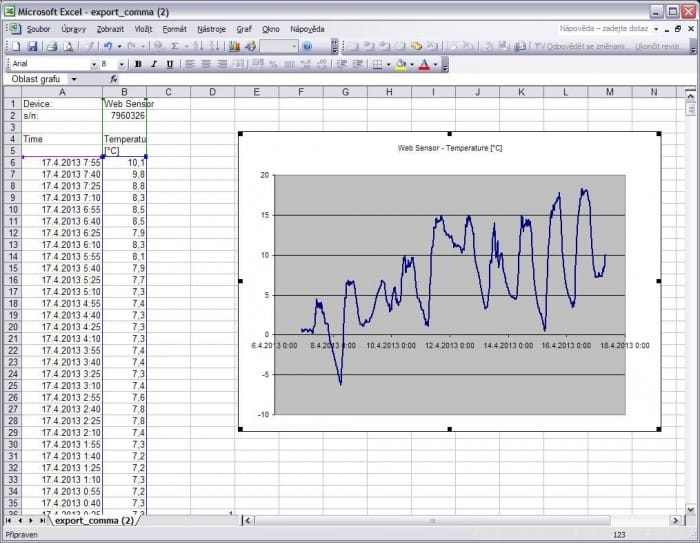Open the Graf menu
Image resolution: width=700 pixels, height=543 pixels.
click(244, 29)
